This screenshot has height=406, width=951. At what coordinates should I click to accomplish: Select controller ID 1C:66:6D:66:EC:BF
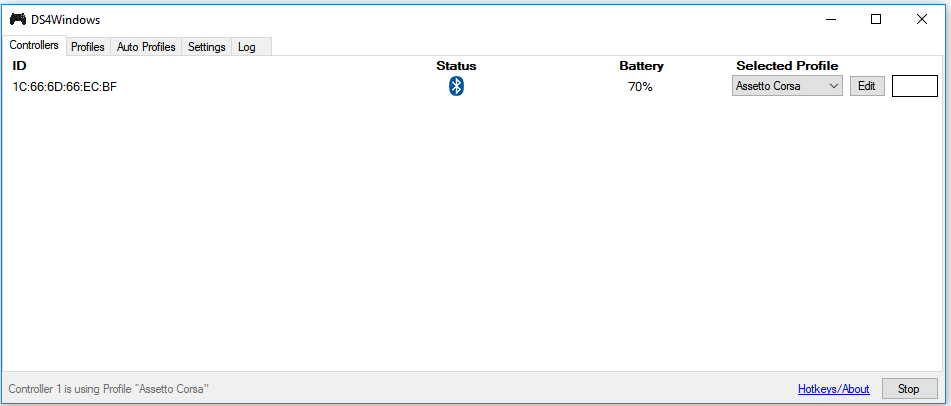tap(65, 87)
